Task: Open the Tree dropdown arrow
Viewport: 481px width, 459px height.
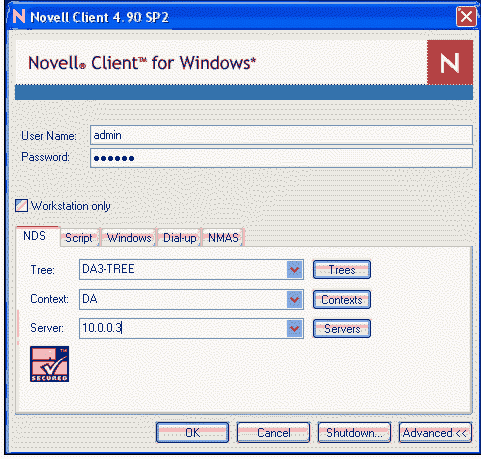Action: pos(294,269)
